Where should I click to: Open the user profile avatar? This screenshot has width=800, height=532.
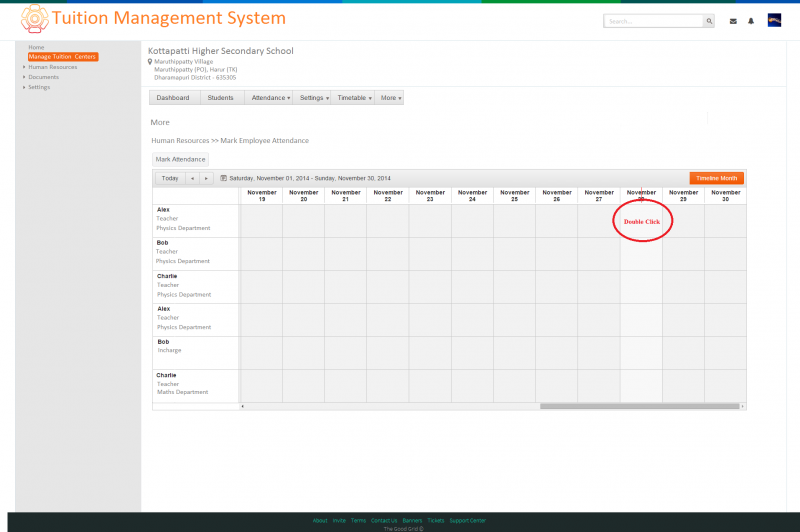pos(774,20)
